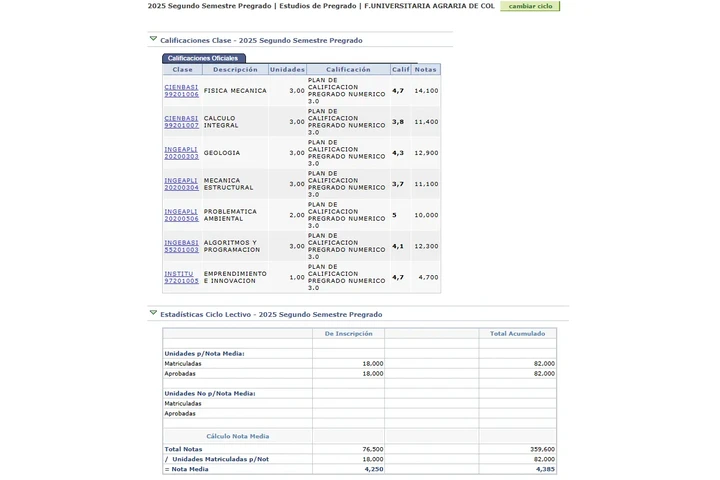This screenshot has height=480, width=720.
Task: Open class link CIENBASI 99201006
Action: click(181, 91)
